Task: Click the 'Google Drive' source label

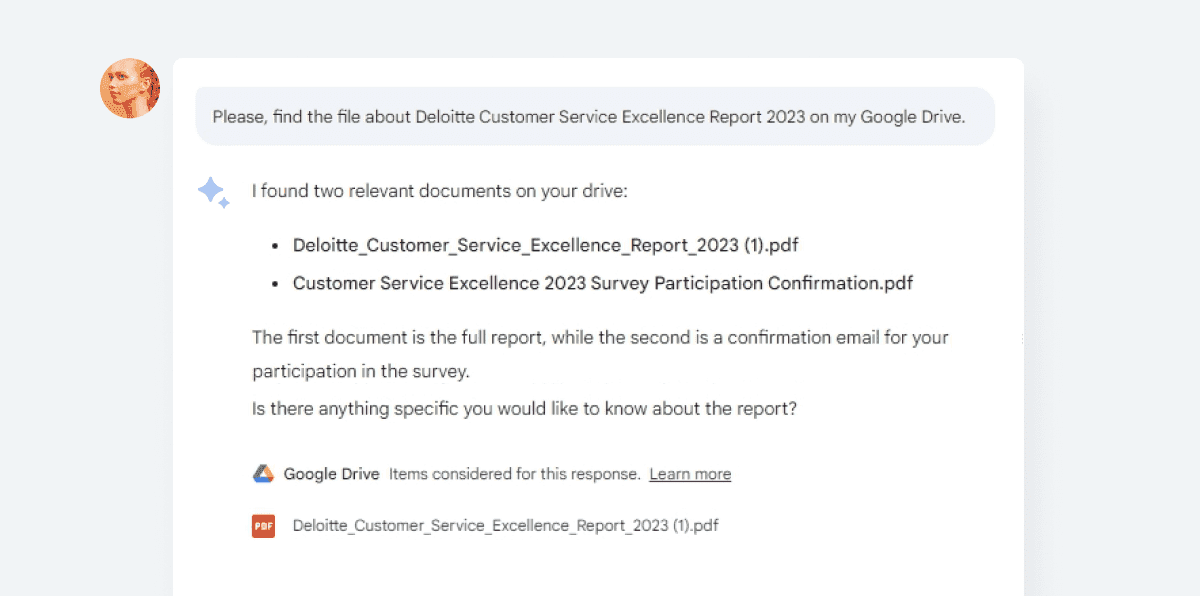Action: 331,474
